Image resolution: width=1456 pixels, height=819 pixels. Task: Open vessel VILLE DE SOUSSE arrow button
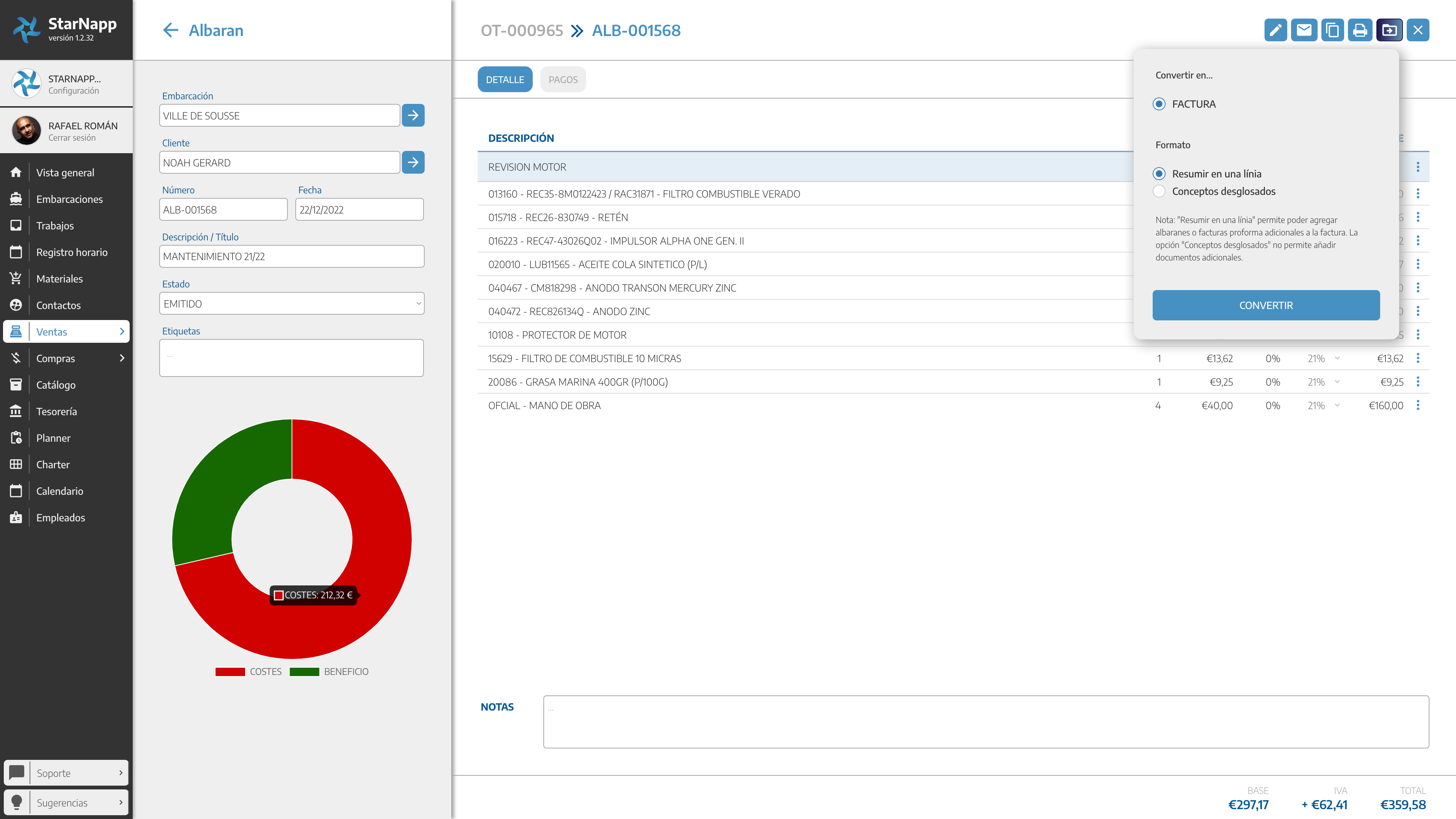413,115
